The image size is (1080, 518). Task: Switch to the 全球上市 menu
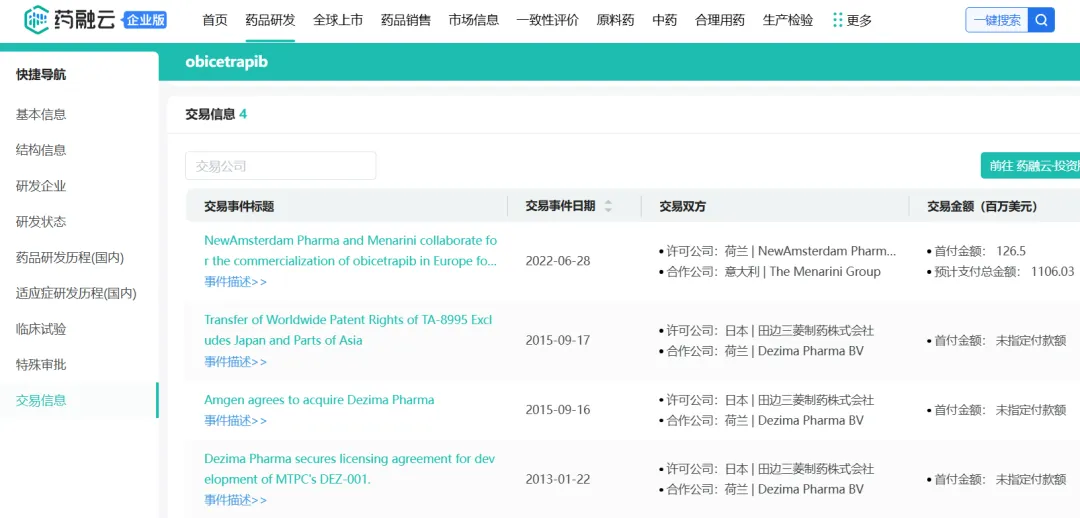(338, 20)
